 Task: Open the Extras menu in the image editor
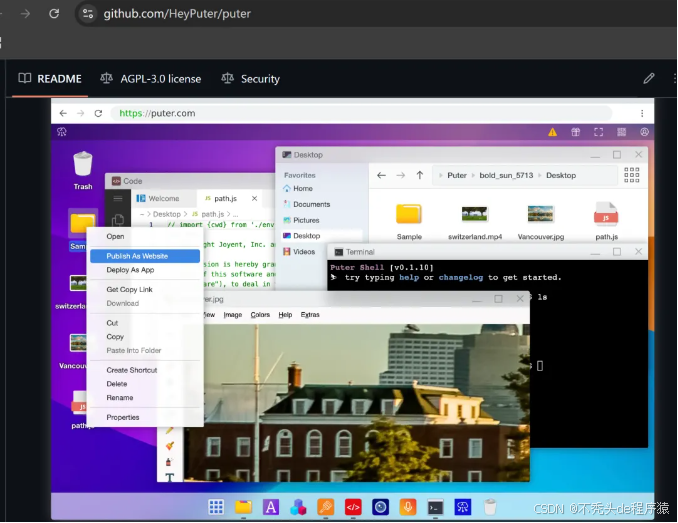pyautogui.click(x=310, y=315)
